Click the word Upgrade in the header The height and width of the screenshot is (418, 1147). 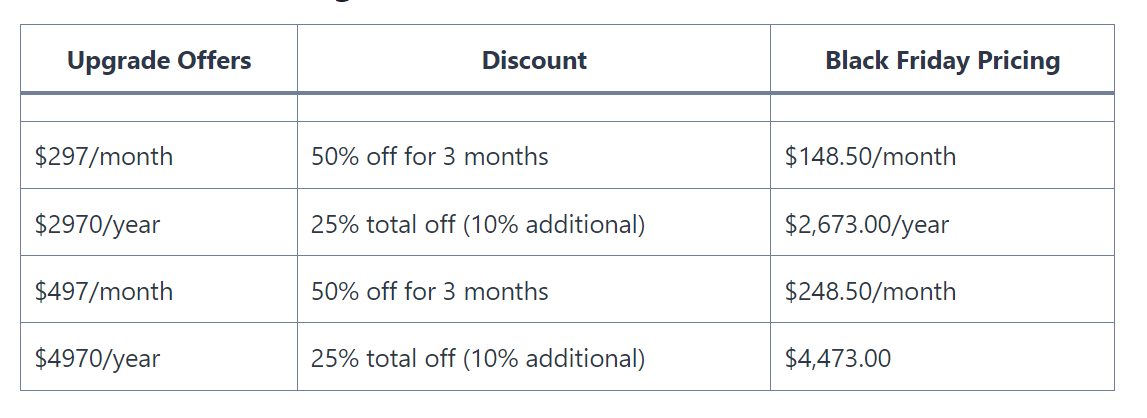113,61
